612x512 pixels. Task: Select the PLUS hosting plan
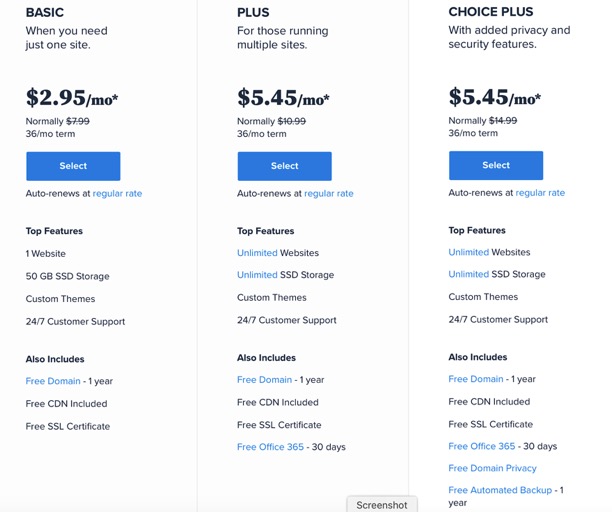[285, 166]
